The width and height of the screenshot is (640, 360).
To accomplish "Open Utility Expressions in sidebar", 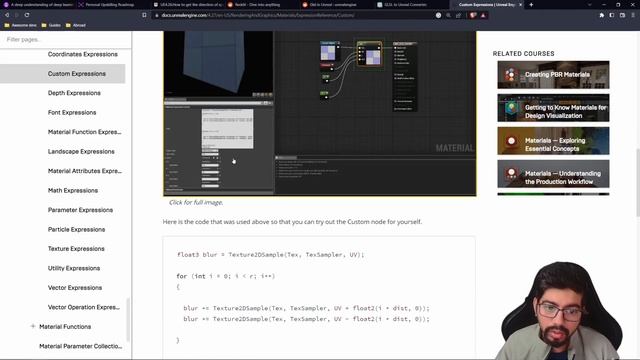I will click(x=74, y=268).
